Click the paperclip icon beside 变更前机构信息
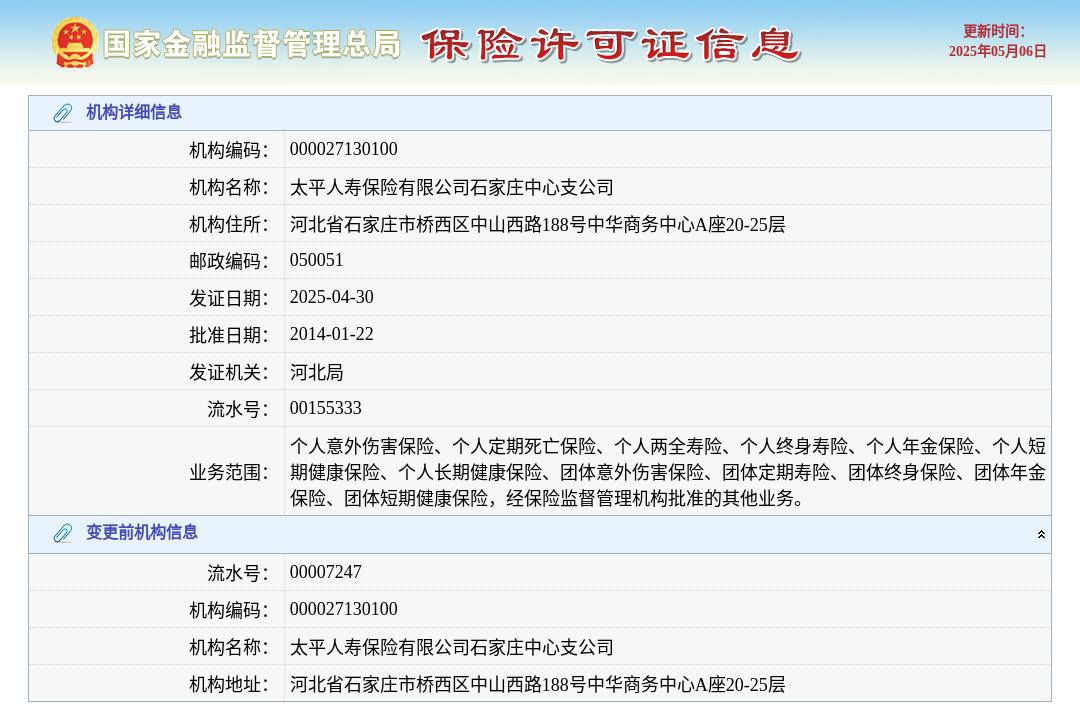This screenshot has width=1080, height=716. pos(63,533)
